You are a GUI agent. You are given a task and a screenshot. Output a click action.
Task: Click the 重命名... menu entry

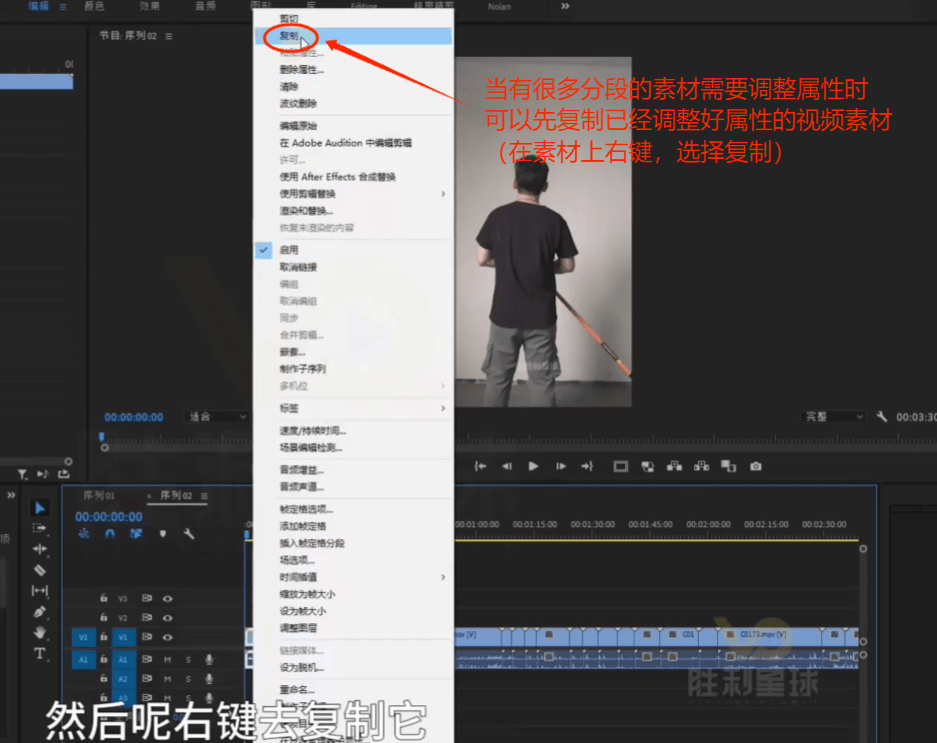coord(297,690)
